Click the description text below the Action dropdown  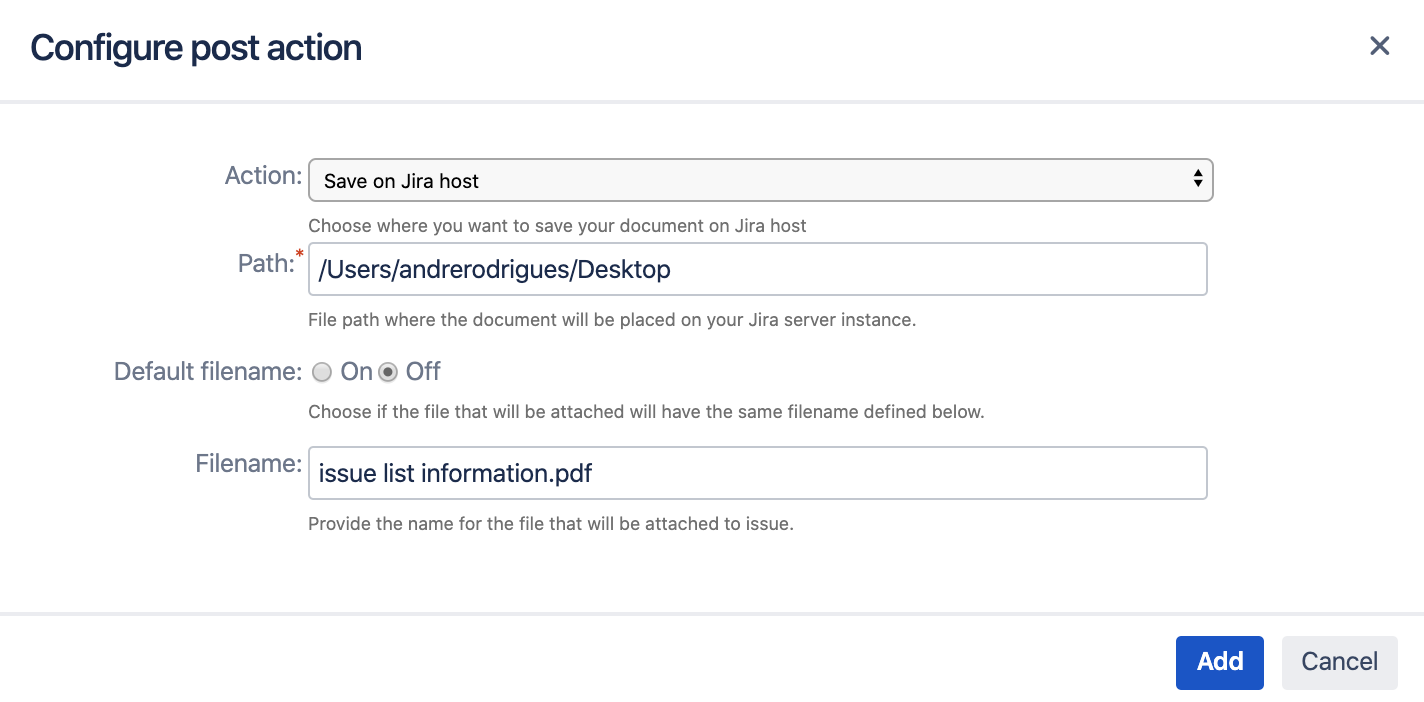(x=557, y=226)
